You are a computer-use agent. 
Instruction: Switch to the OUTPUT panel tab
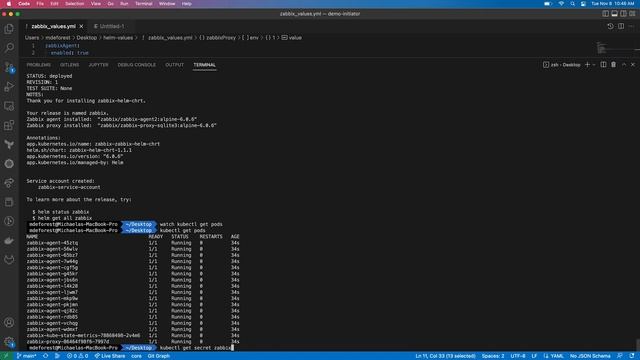174,65
